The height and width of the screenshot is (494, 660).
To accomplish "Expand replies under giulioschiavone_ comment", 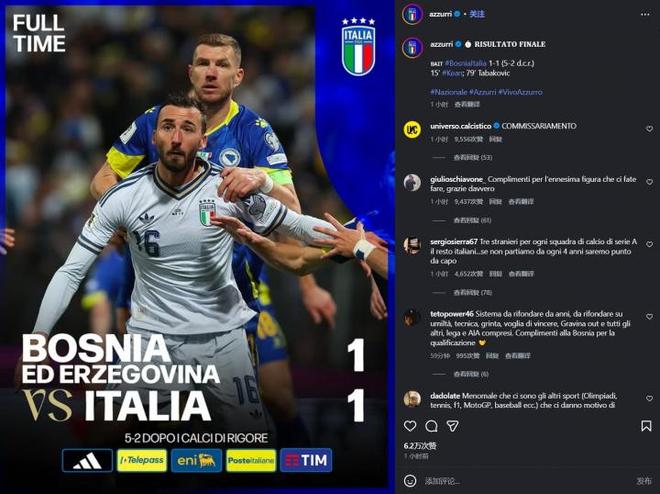I will tap(472, 220).
